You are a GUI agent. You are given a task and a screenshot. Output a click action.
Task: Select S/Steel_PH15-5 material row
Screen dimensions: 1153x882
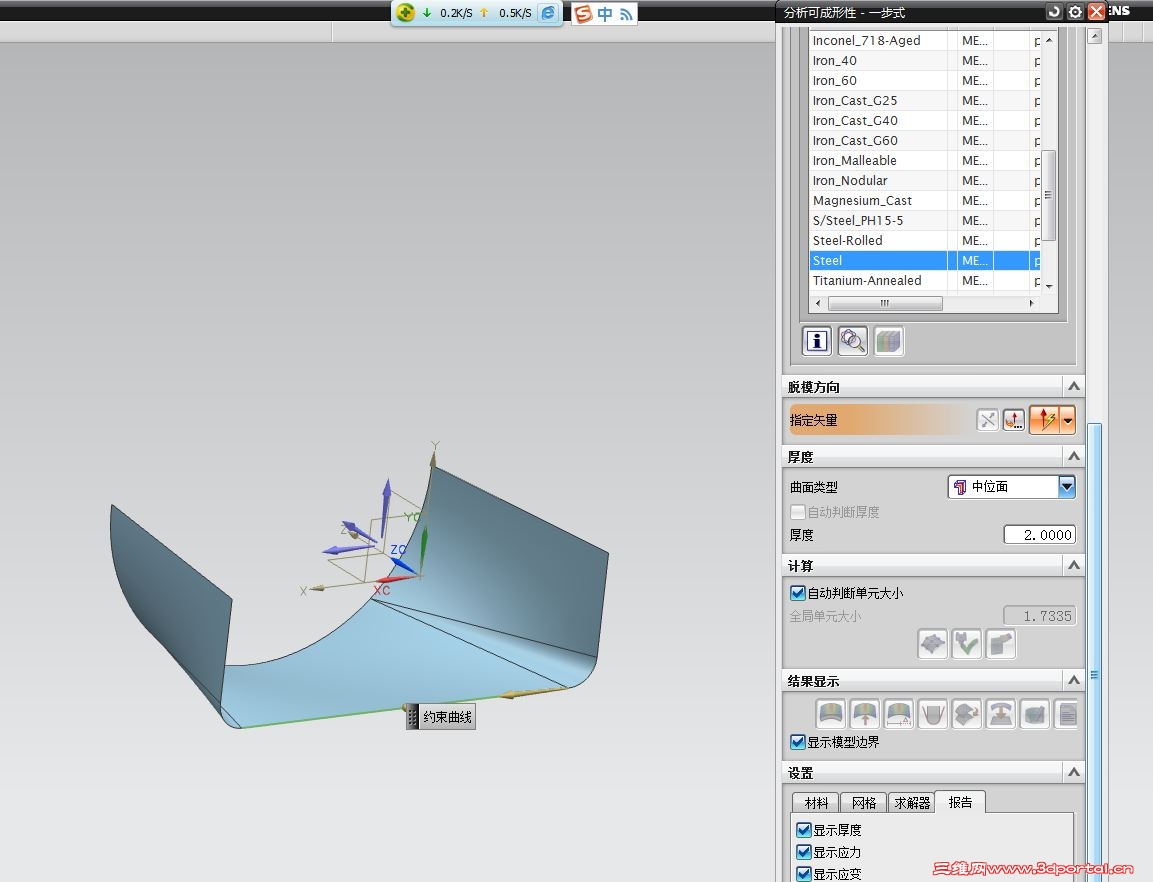click(x=925, y=221)
